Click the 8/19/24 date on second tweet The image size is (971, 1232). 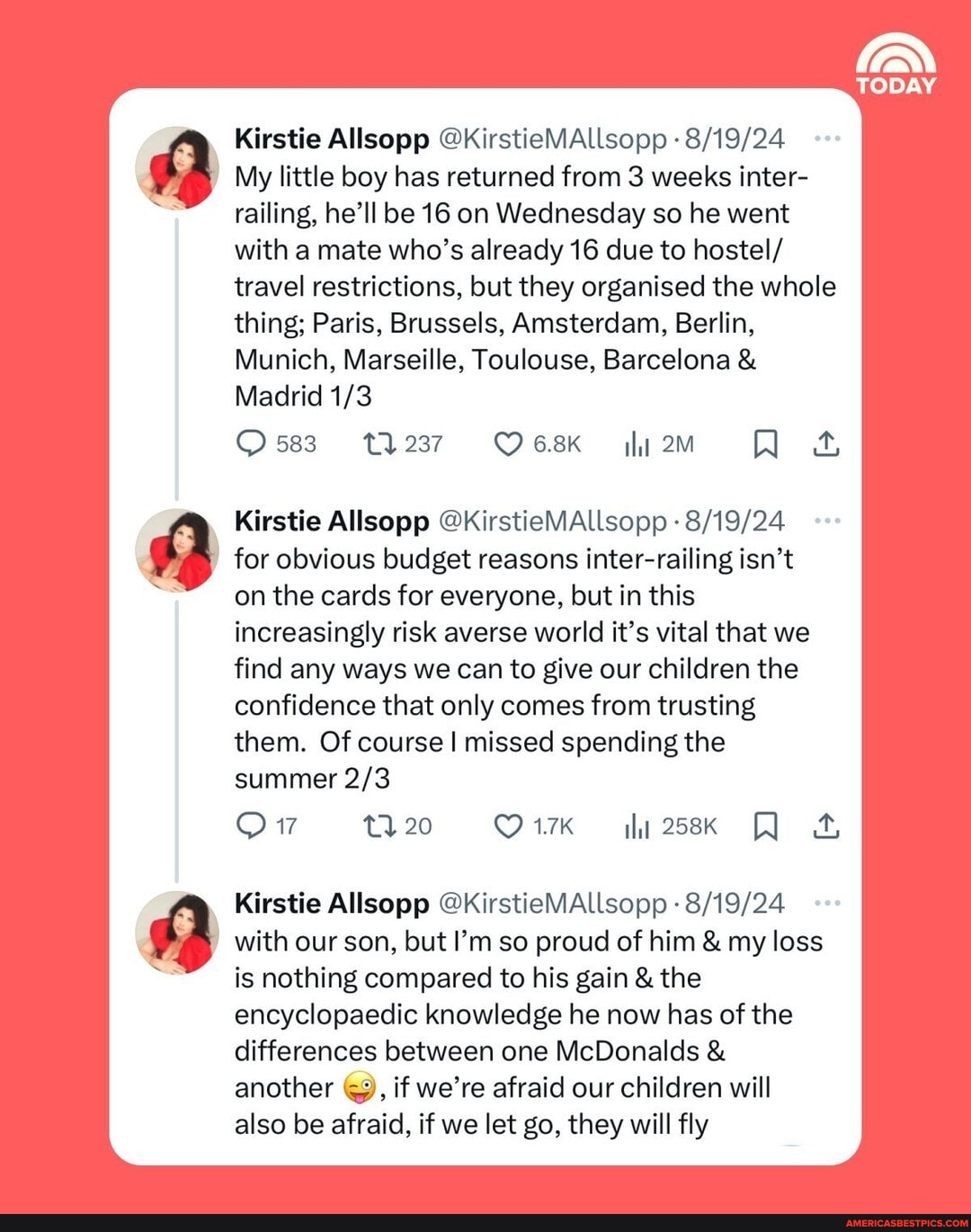(735, 521)
